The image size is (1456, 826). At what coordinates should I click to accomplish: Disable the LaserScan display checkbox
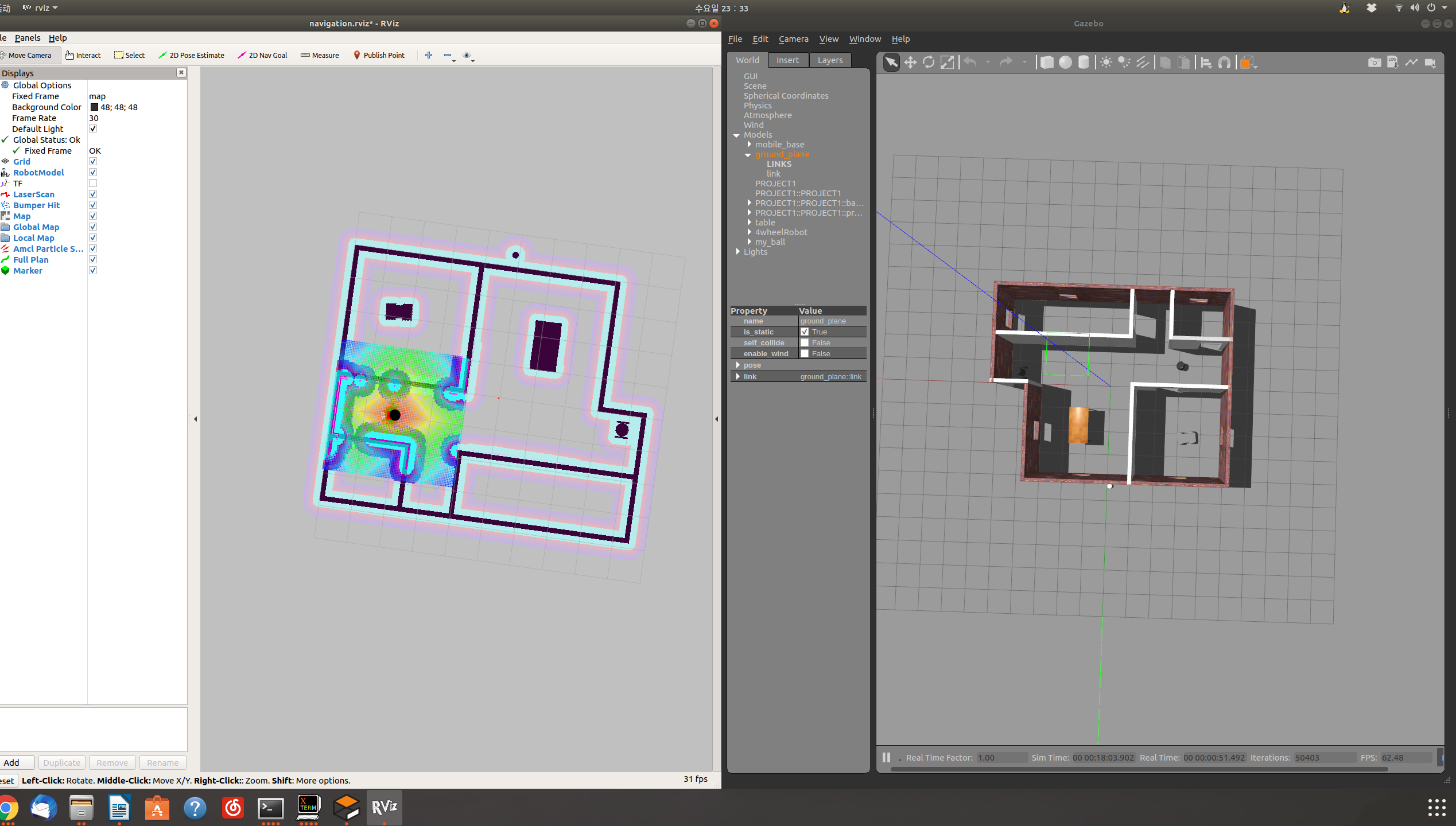click(x=92, y=194)
